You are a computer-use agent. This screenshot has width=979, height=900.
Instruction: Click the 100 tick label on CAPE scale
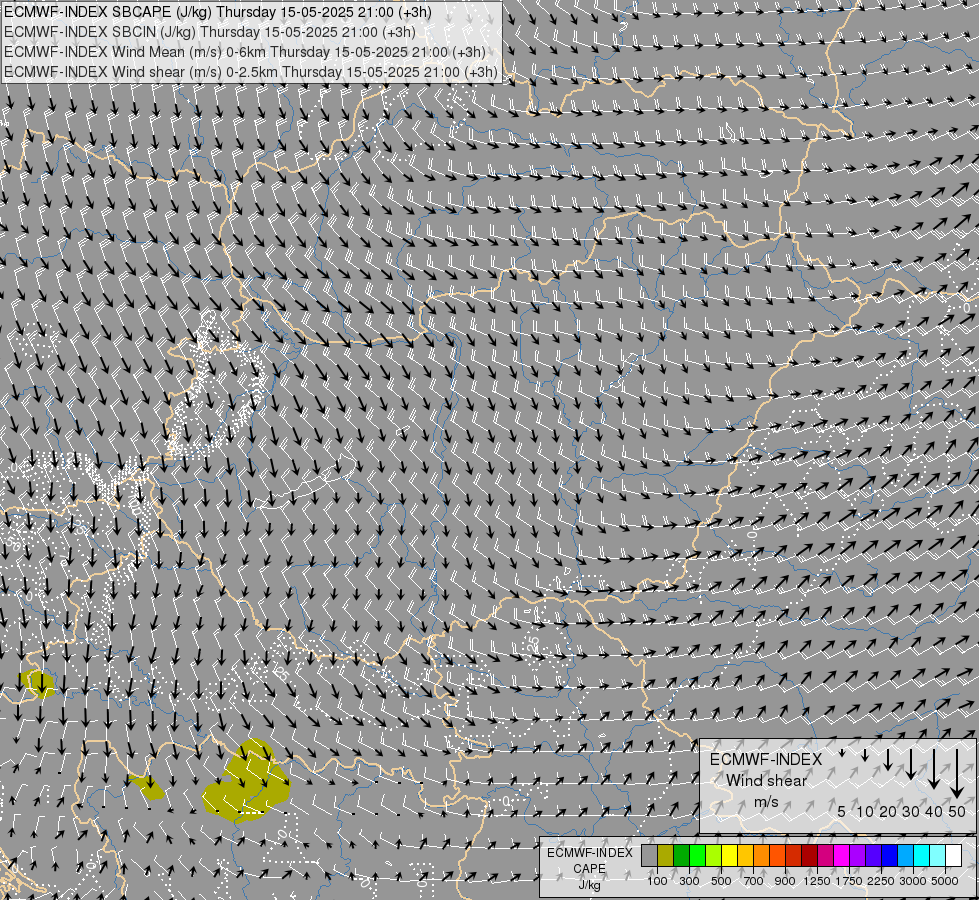point(657,881)
